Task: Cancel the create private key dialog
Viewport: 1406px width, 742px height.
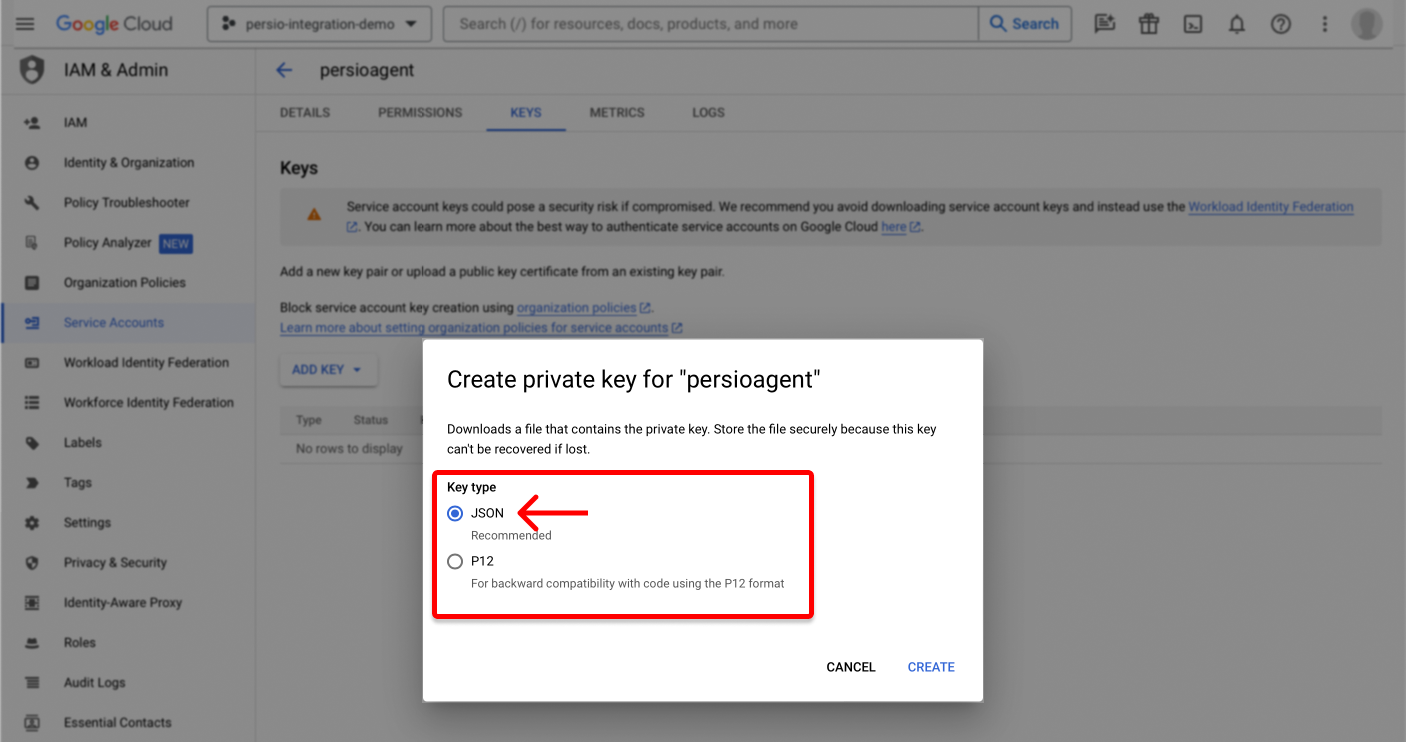Action: pos(850,667)
